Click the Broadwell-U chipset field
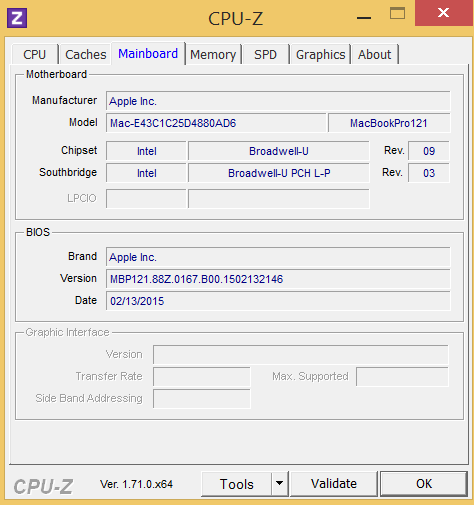The image size is (474, 505). (x=279, y=151)
